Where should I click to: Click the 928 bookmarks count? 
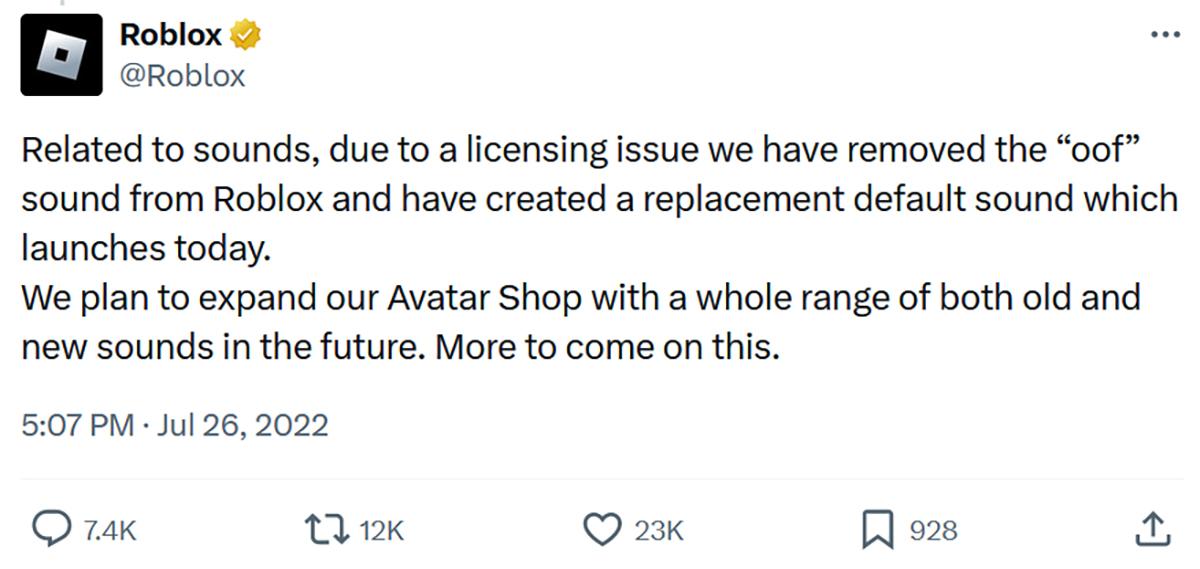coord(932,531)
